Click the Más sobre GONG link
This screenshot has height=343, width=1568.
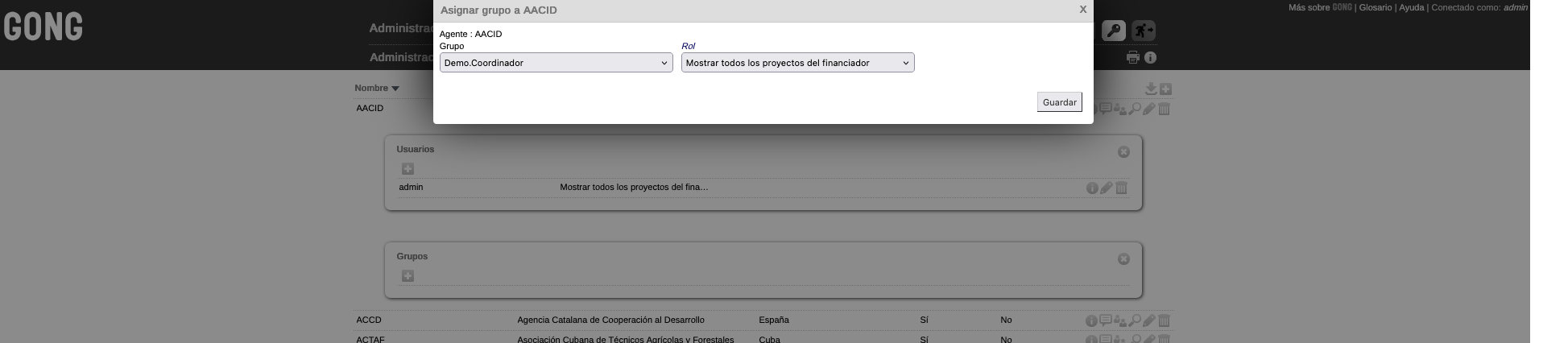click(x=1320, y=7)
